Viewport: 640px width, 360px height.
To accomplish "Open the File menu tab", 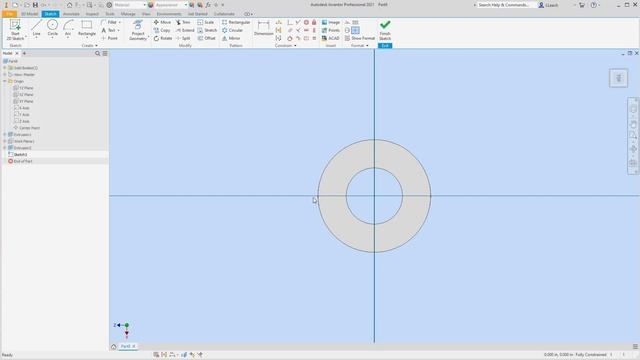I will [x=9, y=14].
